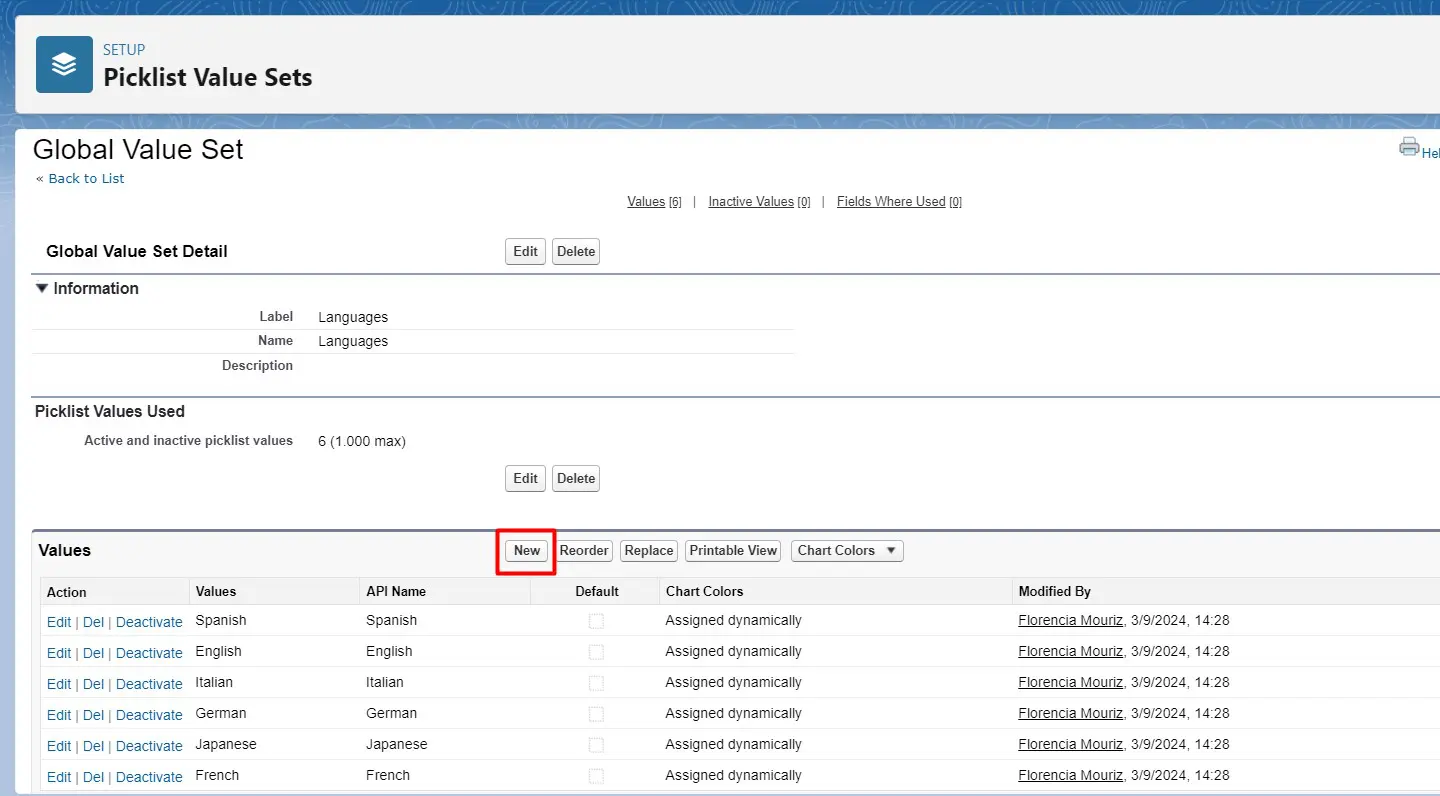Collapse the Information section triangle
Viewport: 1440px width, 796px height.
click(x=42, y=288)
